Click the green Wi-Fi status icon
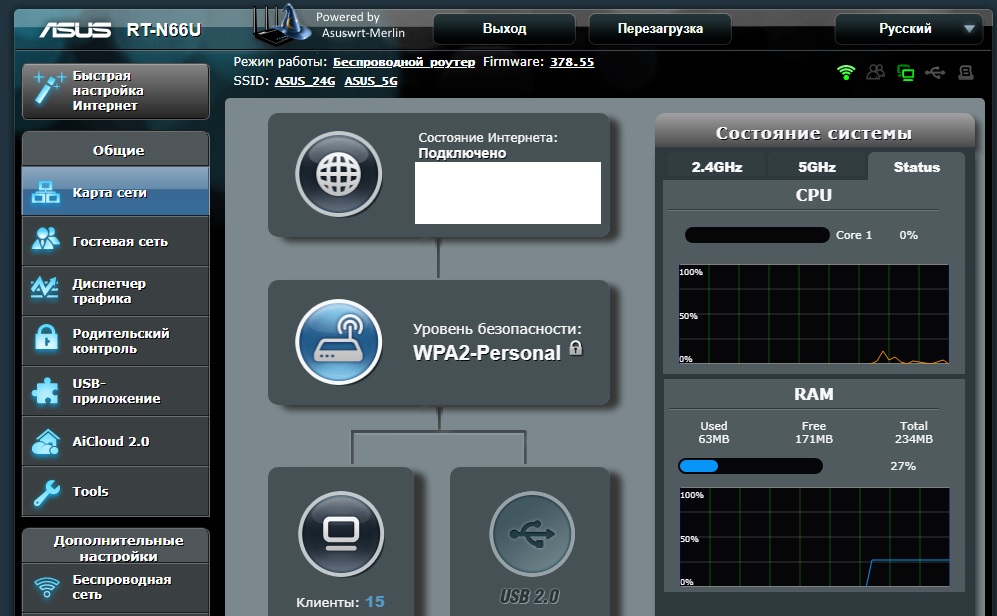997x616 pixels. tap(846, 72)
